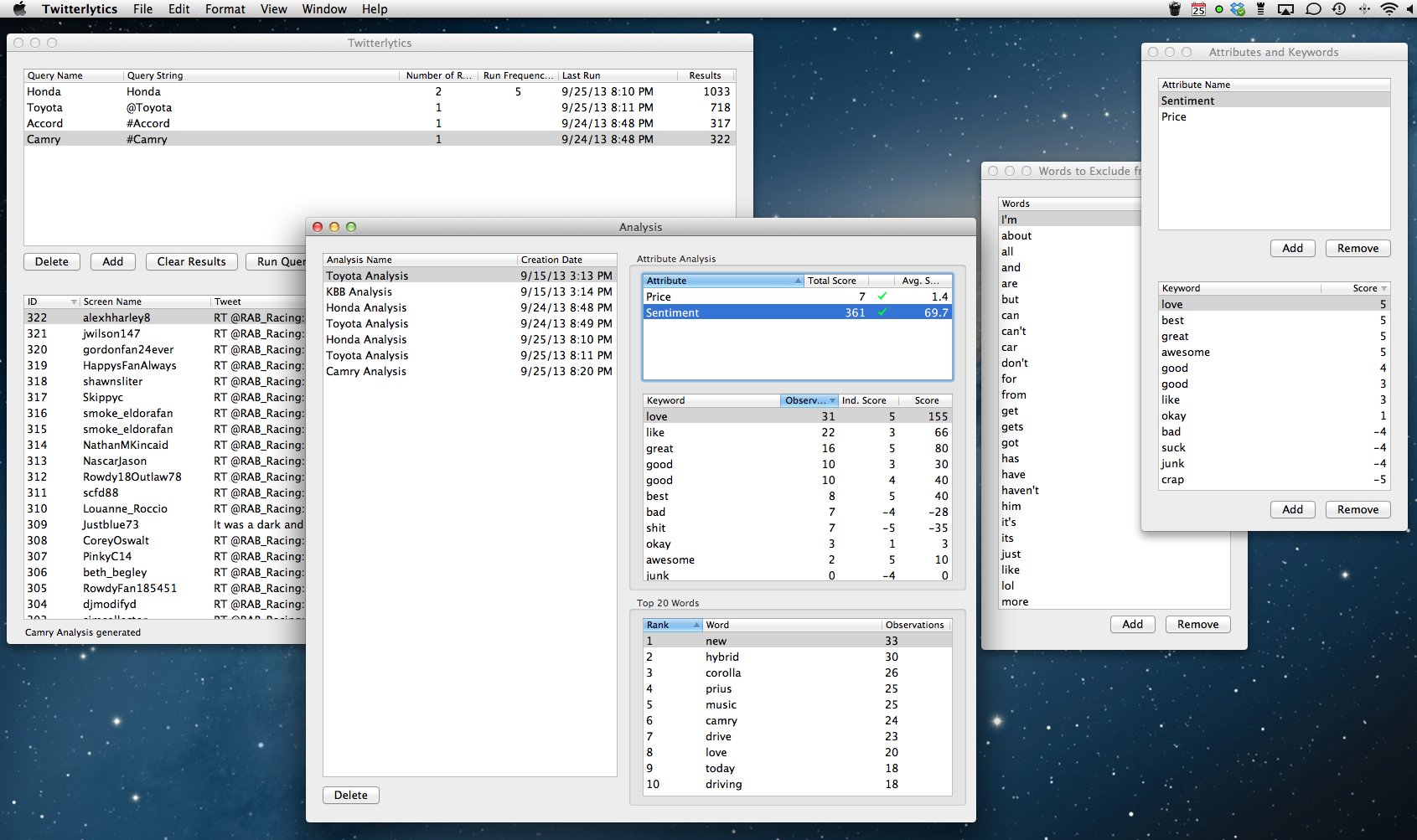Click the Total Score column header
1417x840 pixels.
pos(836,281)
